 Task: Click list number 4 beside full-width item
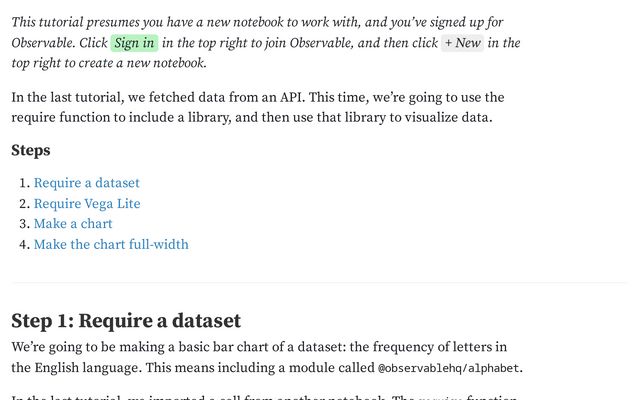(x=24, y=244)
